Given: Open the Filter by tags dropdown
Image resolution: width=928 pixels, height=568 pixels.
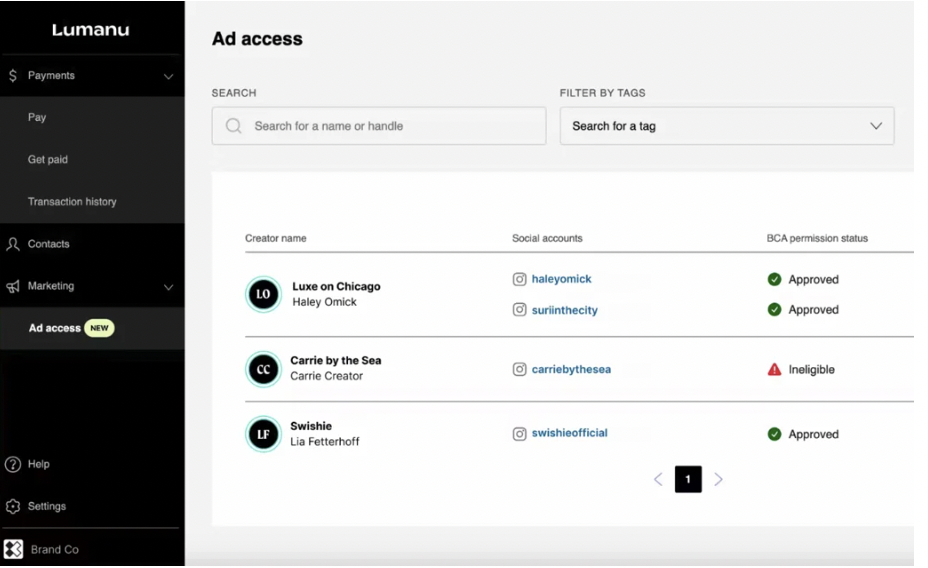Looking at the screenshot, I should click(x=727, y=126).
